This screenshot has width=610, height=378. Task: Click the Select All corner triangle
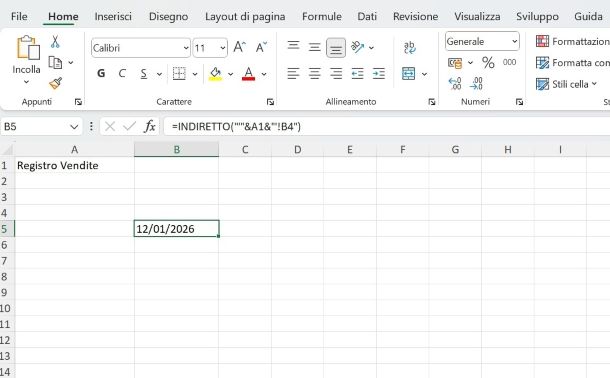pyautogui.click(x=7, y=150)
